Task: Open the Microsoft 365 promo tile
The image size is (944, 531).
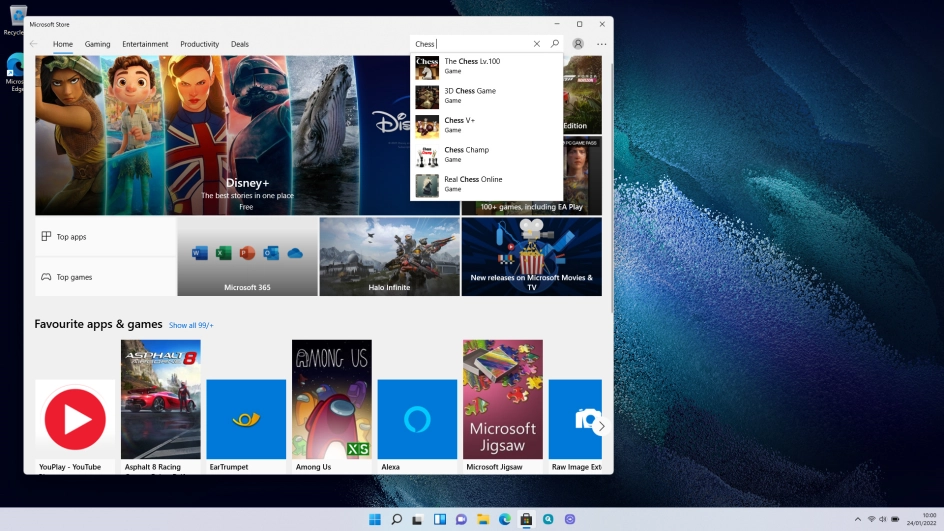Action: [x=247, y=257]
